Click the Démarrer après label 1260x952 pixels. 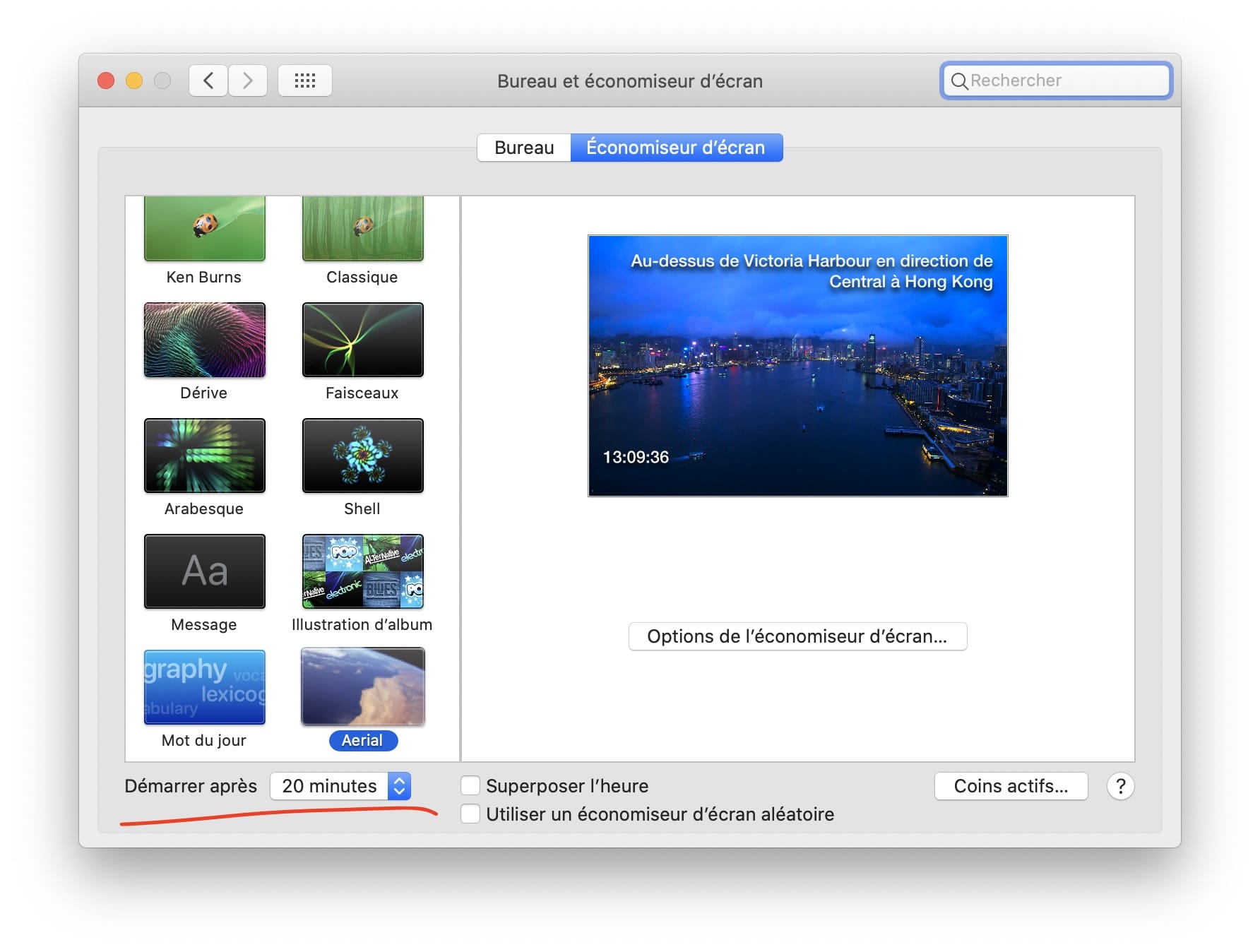(191, 786)
